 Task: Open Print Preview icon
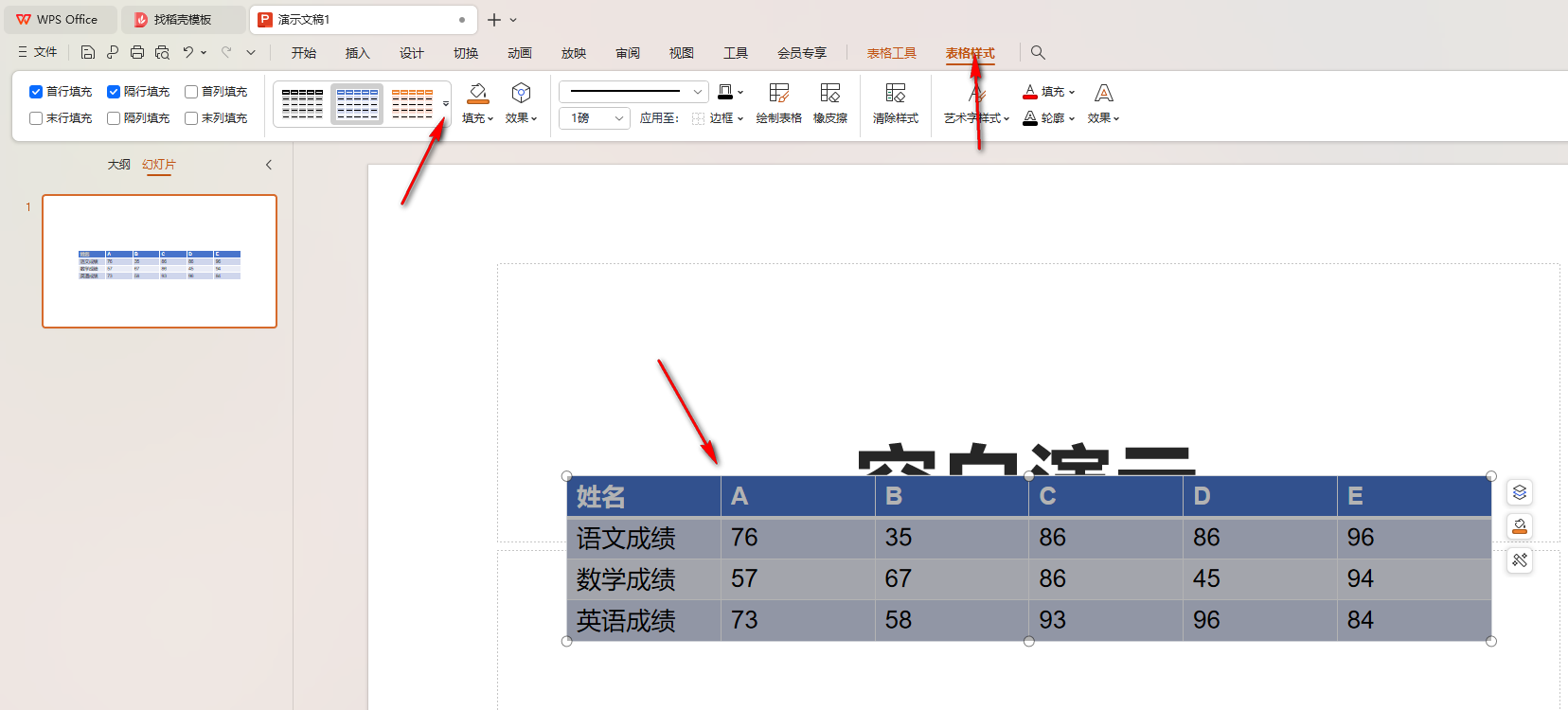point(162,52)
